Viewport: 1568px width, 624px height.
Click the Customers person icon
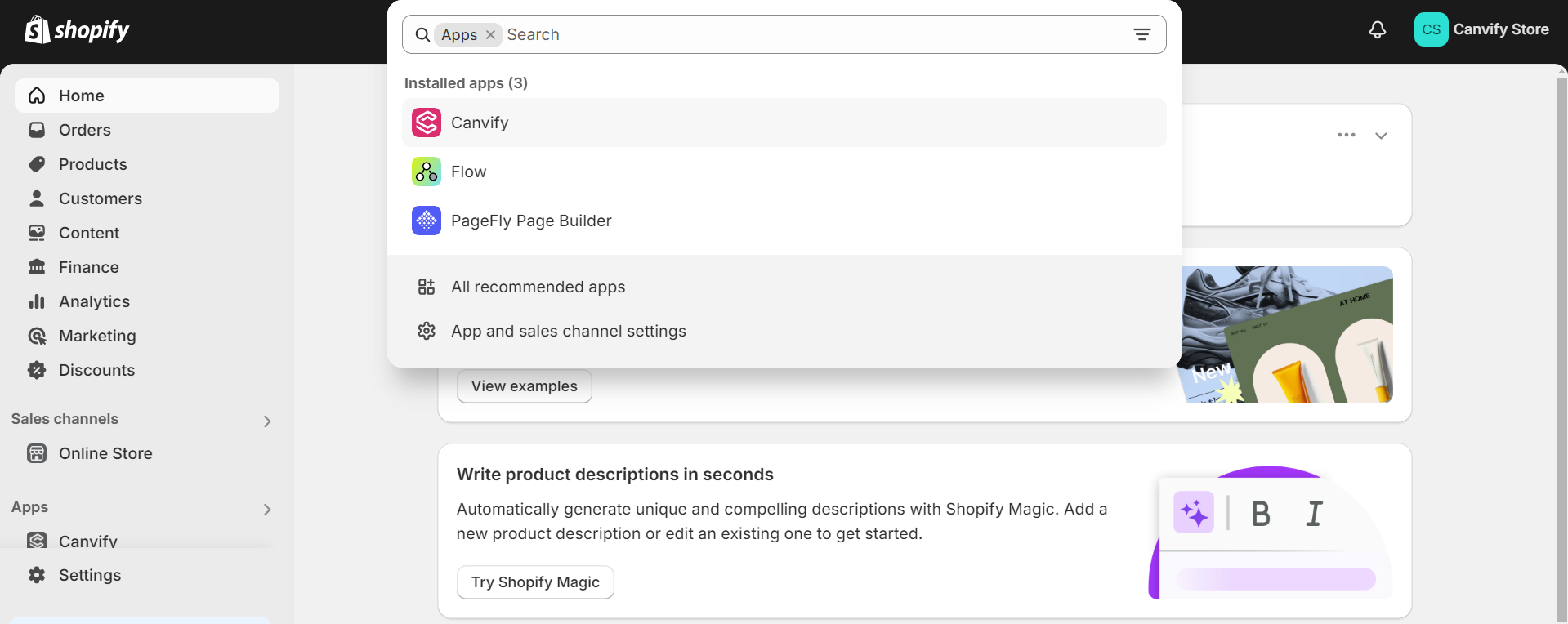pos(37,198)
